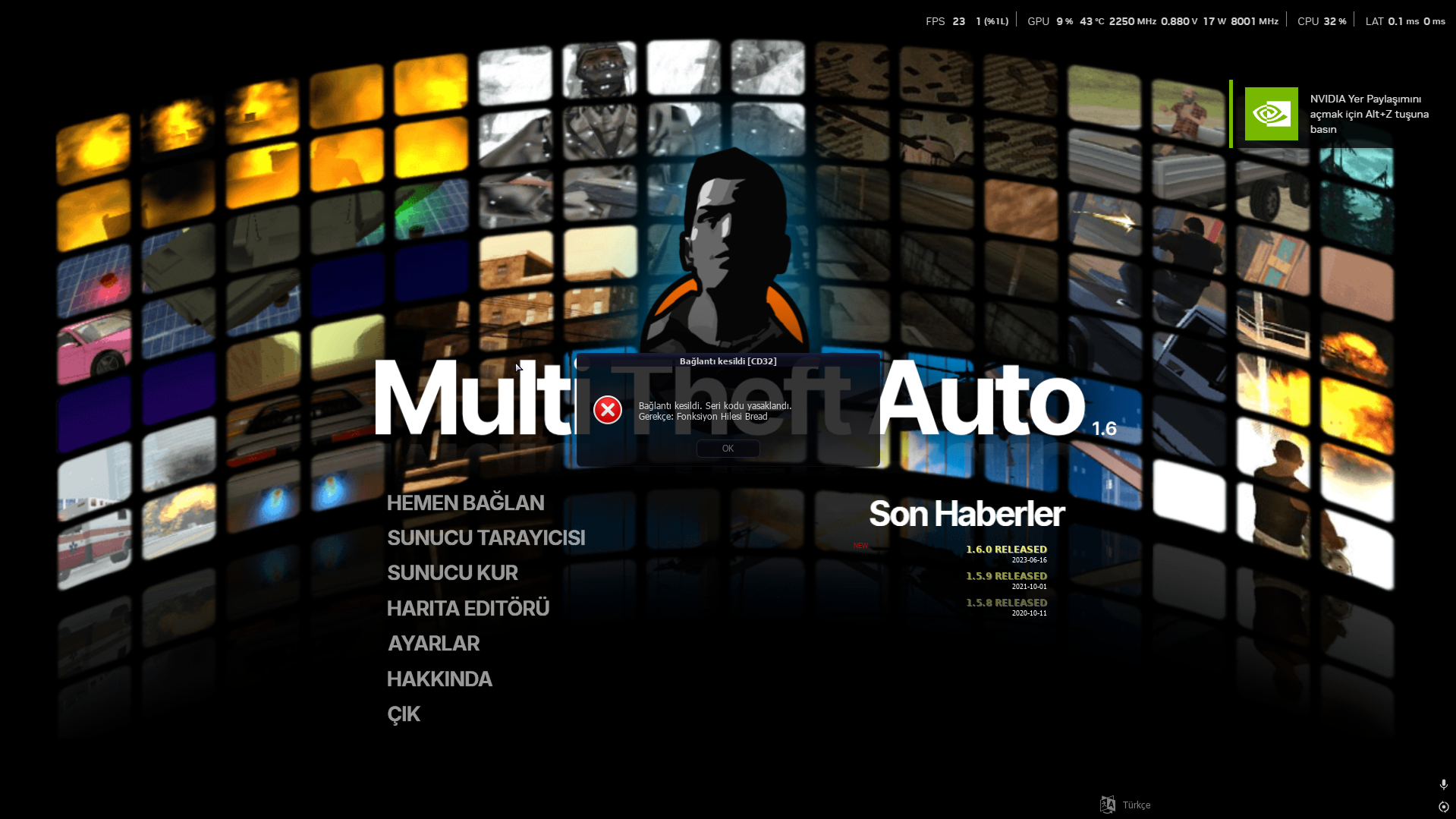The image size is (1456, 819).
Task: Click the 1.6 version number beside the logo
Action: (x=1104, y=429)
